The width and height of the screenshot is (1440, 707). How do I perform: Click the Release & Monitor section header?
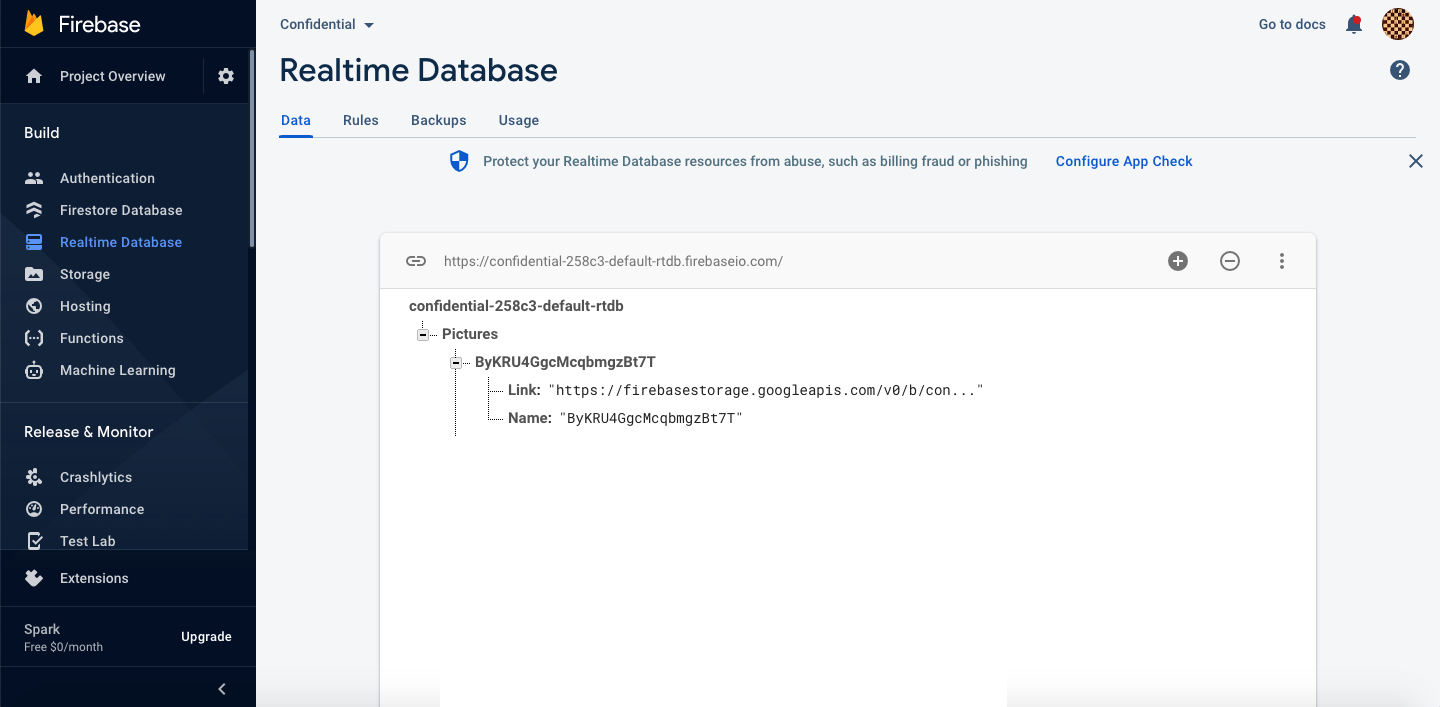coord(89,432)
